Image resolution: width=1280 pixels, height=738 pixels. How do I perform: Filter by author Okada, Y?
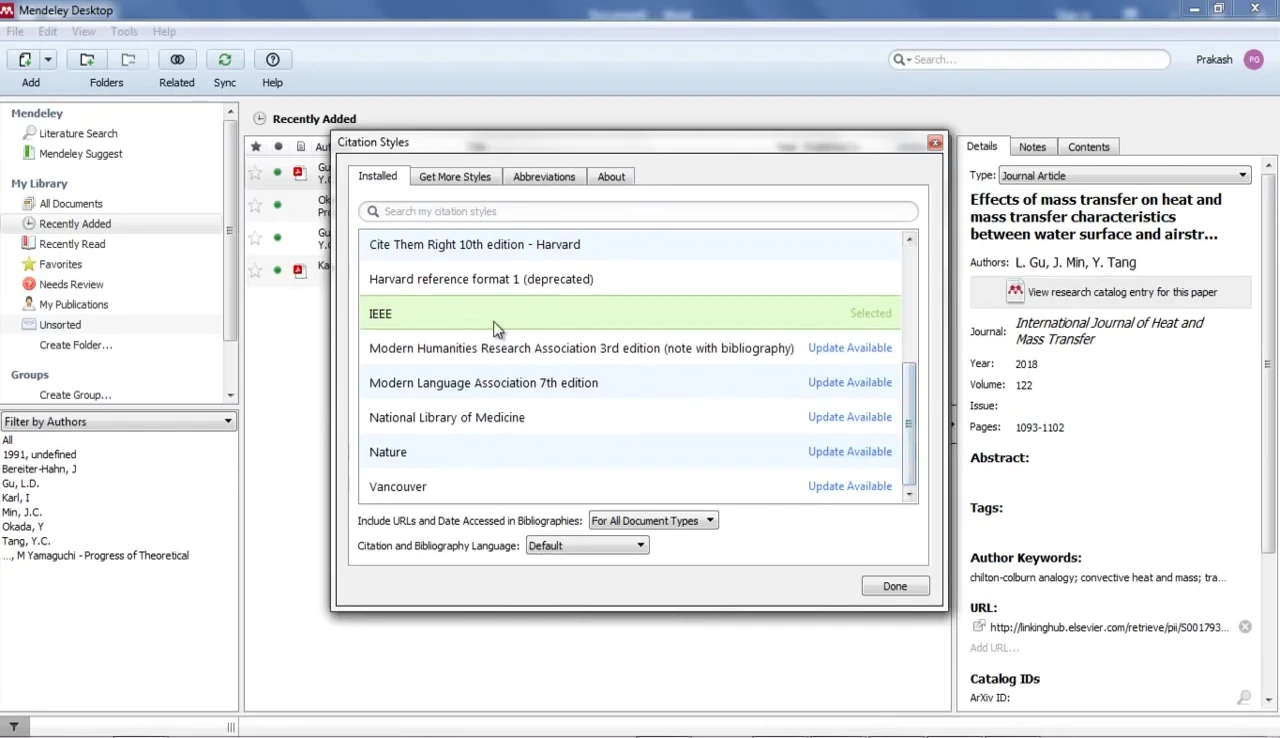(23, 526)
